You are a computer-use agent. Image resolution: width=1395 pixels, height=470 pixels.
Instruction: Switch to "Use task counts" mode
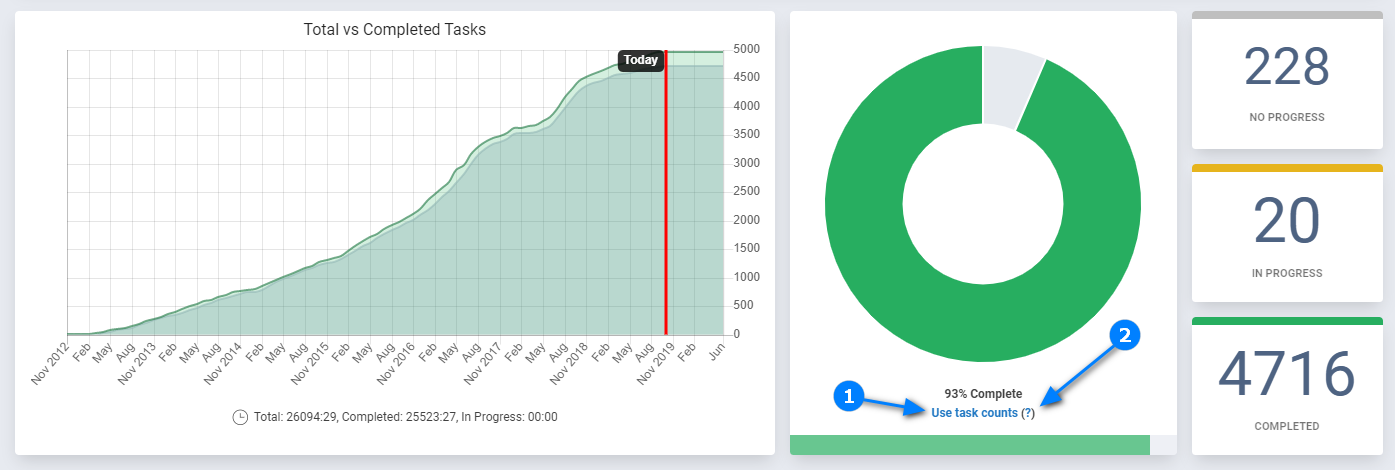[974, 413]
